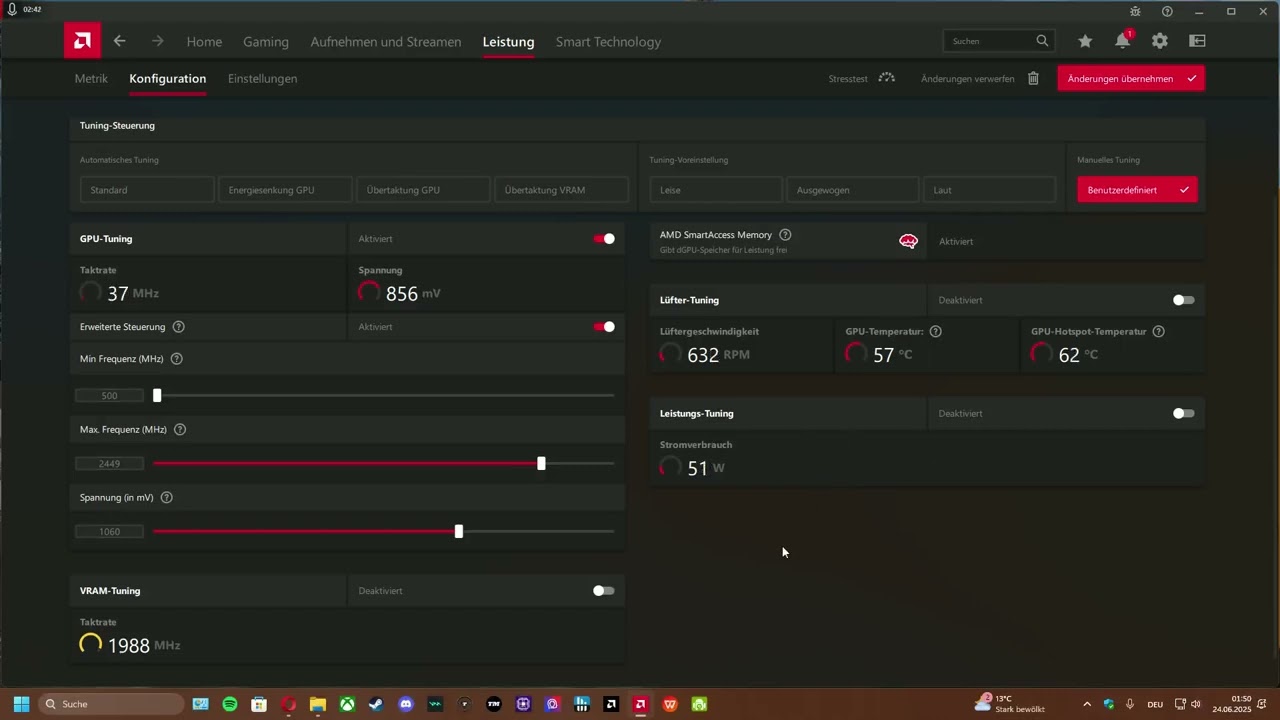Switch to the Metrik subtab
Screen dimensions: 1280x720
(x=91, y=78)
